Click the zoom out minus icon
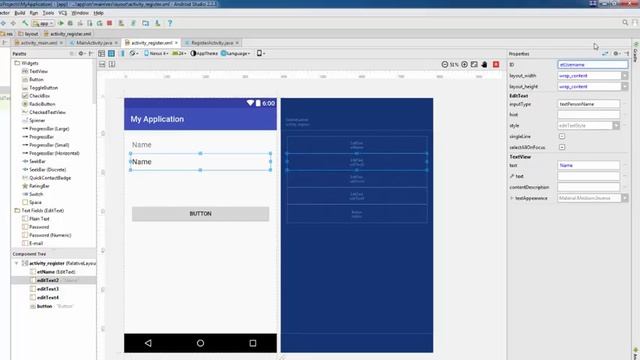Viewport: 640px width, 360px height. 445,64
